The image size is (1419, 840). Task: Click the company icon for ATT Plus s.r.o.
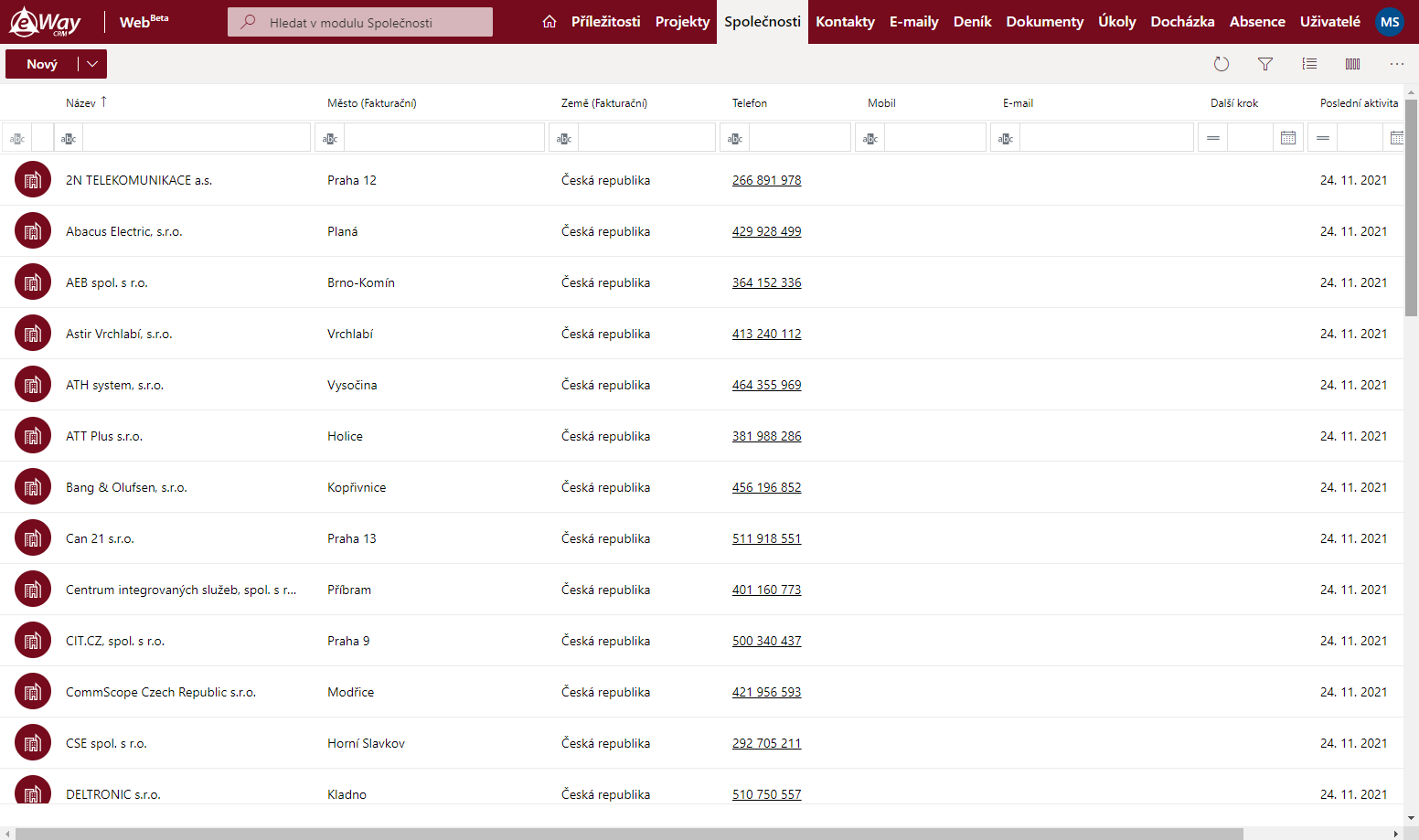33,436
